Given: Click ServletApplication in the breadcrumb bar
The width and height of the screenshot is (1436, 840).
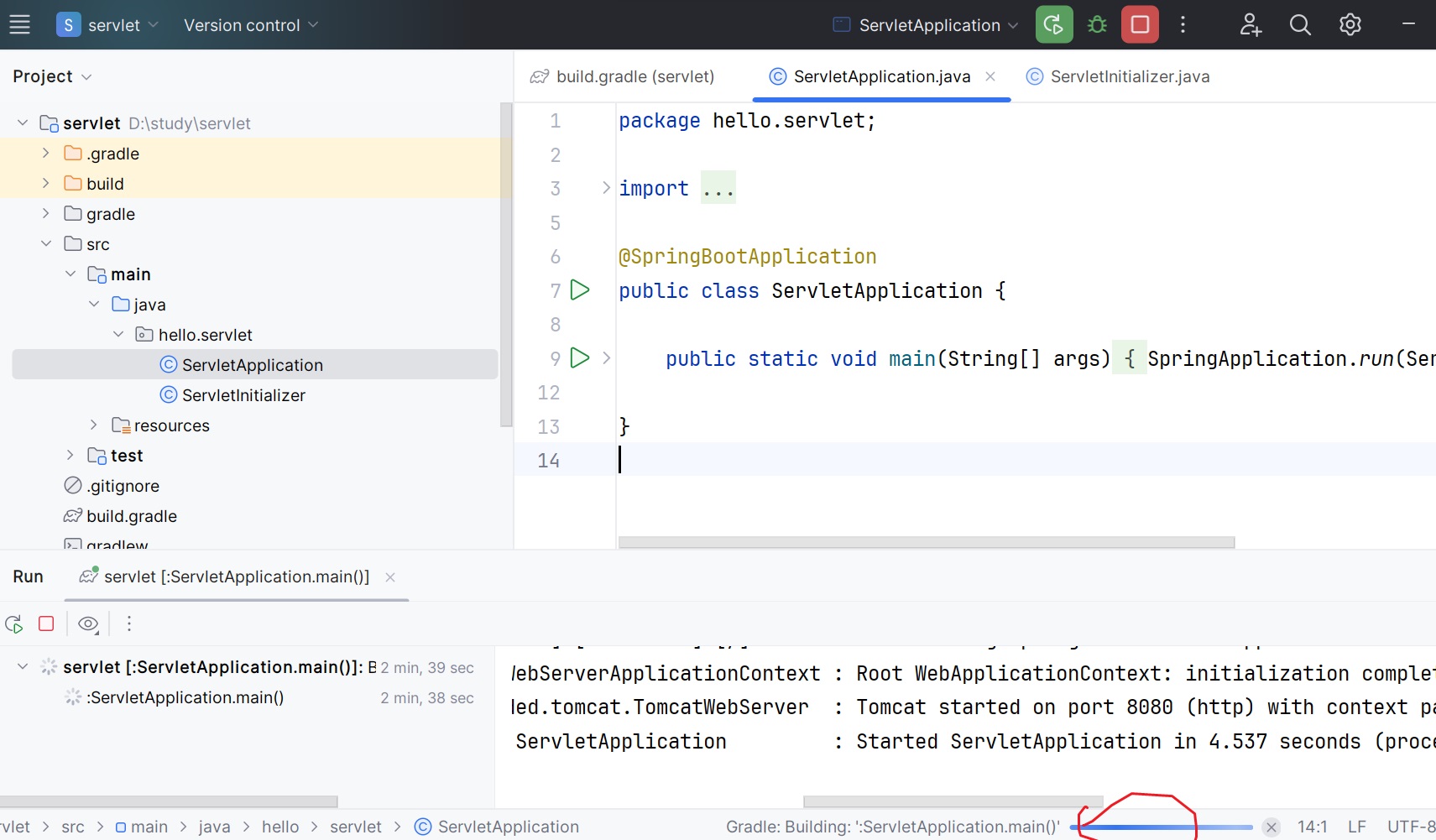Looking at the screenshot, I should pyautogui.click(x=497, y=827).
